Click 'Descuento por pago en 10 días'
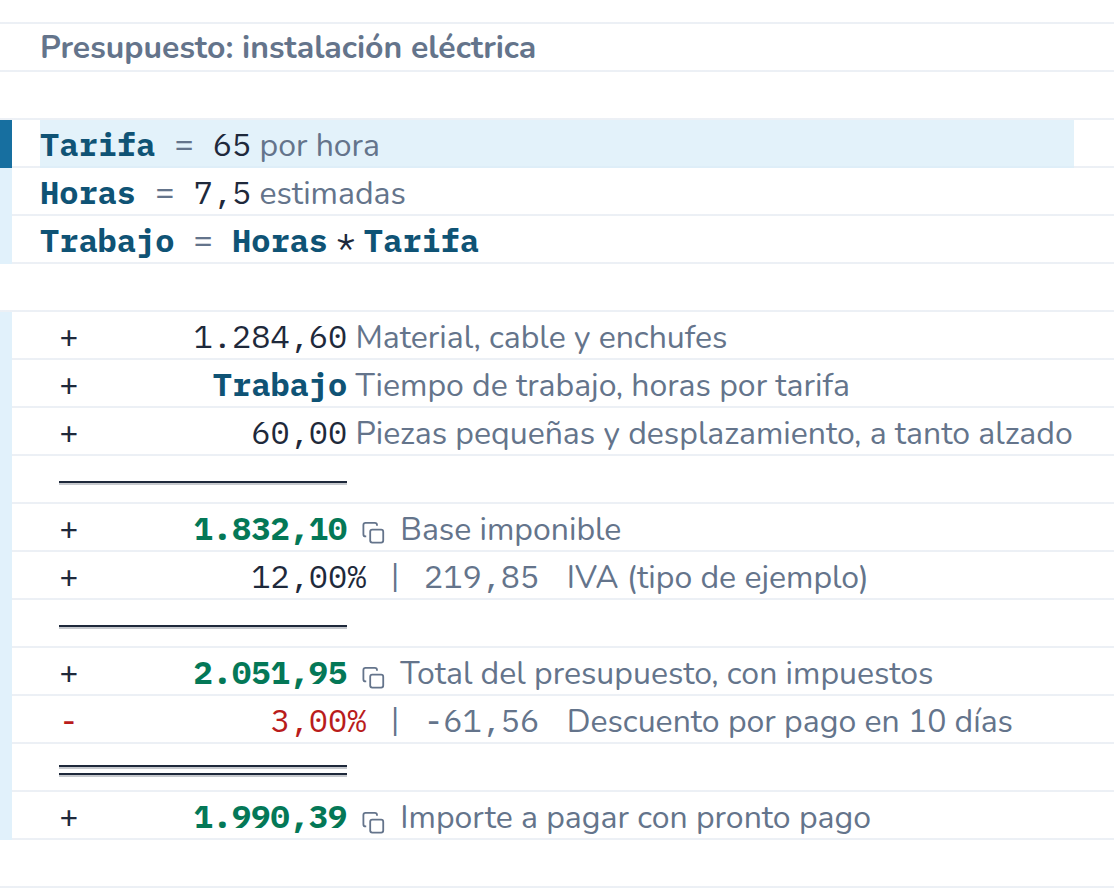The image size is (1114, 888). [x=789, y=722]
